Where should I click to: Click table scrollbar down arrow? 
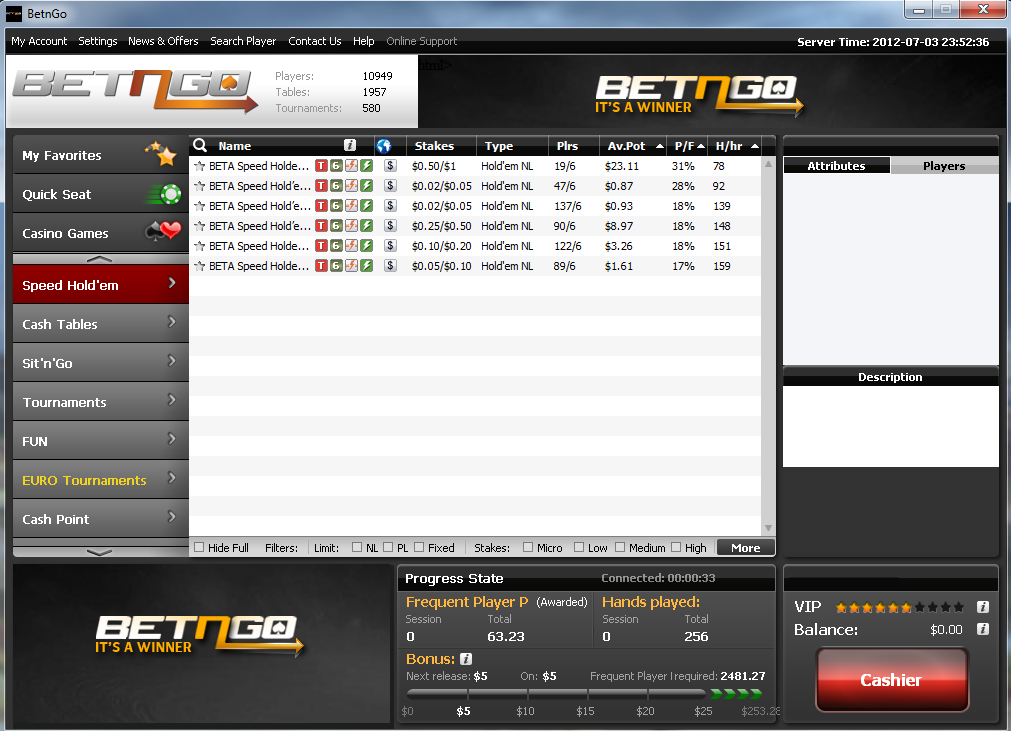tap(768, 528)
